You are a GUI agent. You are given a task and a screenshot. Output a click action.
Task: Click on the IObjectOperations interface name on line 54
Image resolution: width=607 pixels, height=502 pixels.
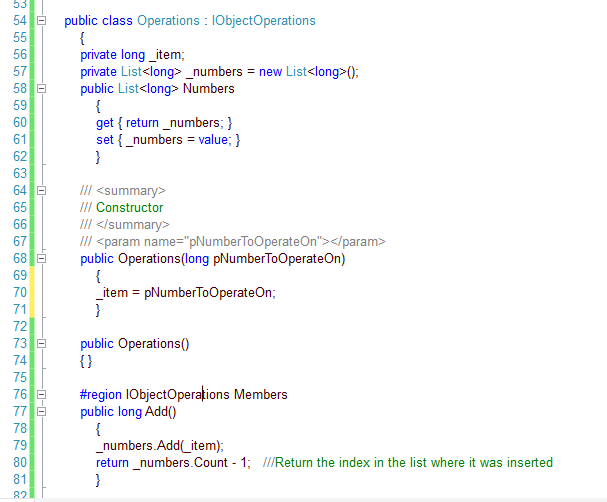click(264, 21)
